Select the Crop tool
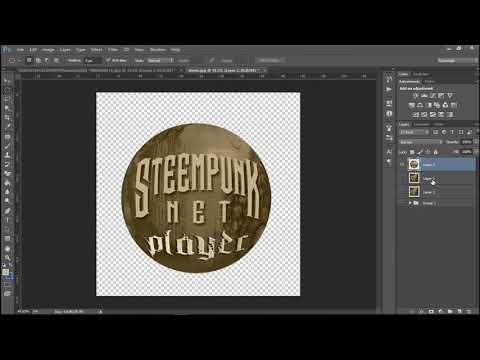 pyautogui.click(x=7, y=117)
